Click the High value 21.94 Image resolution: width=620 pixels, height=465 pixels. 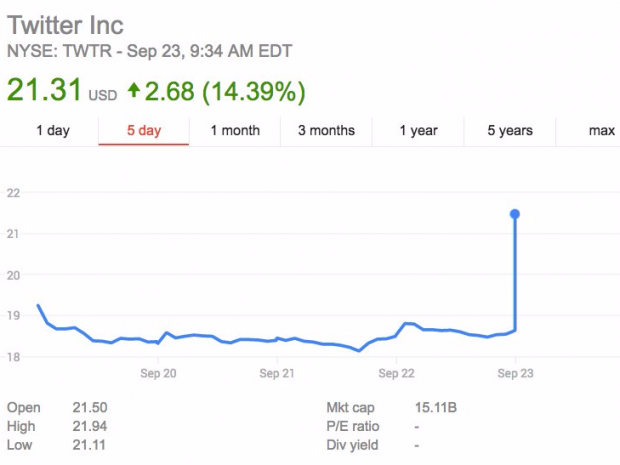89,426
